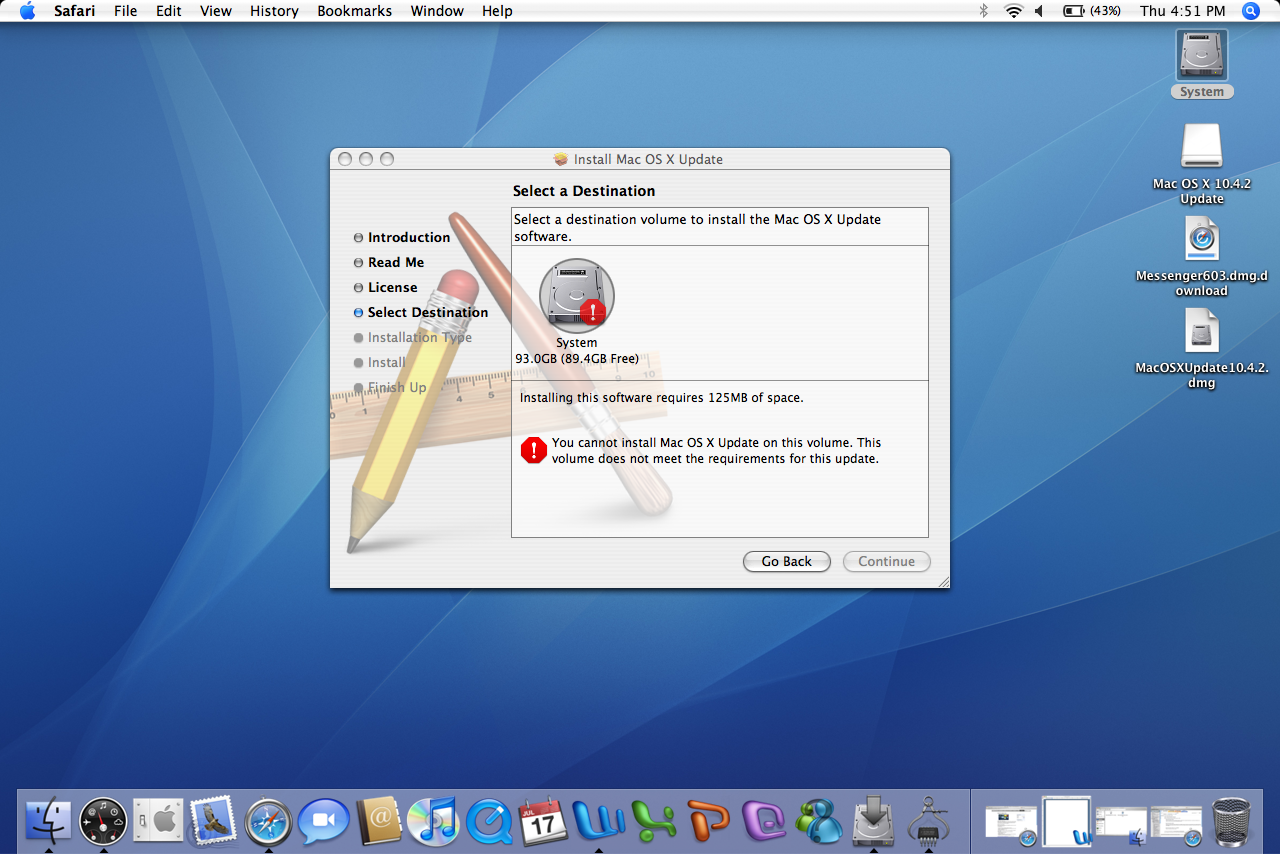This screenshot has width=1280, height=854.
Task: Click the volume speaker icon in menu bar
Action: 1039,11
